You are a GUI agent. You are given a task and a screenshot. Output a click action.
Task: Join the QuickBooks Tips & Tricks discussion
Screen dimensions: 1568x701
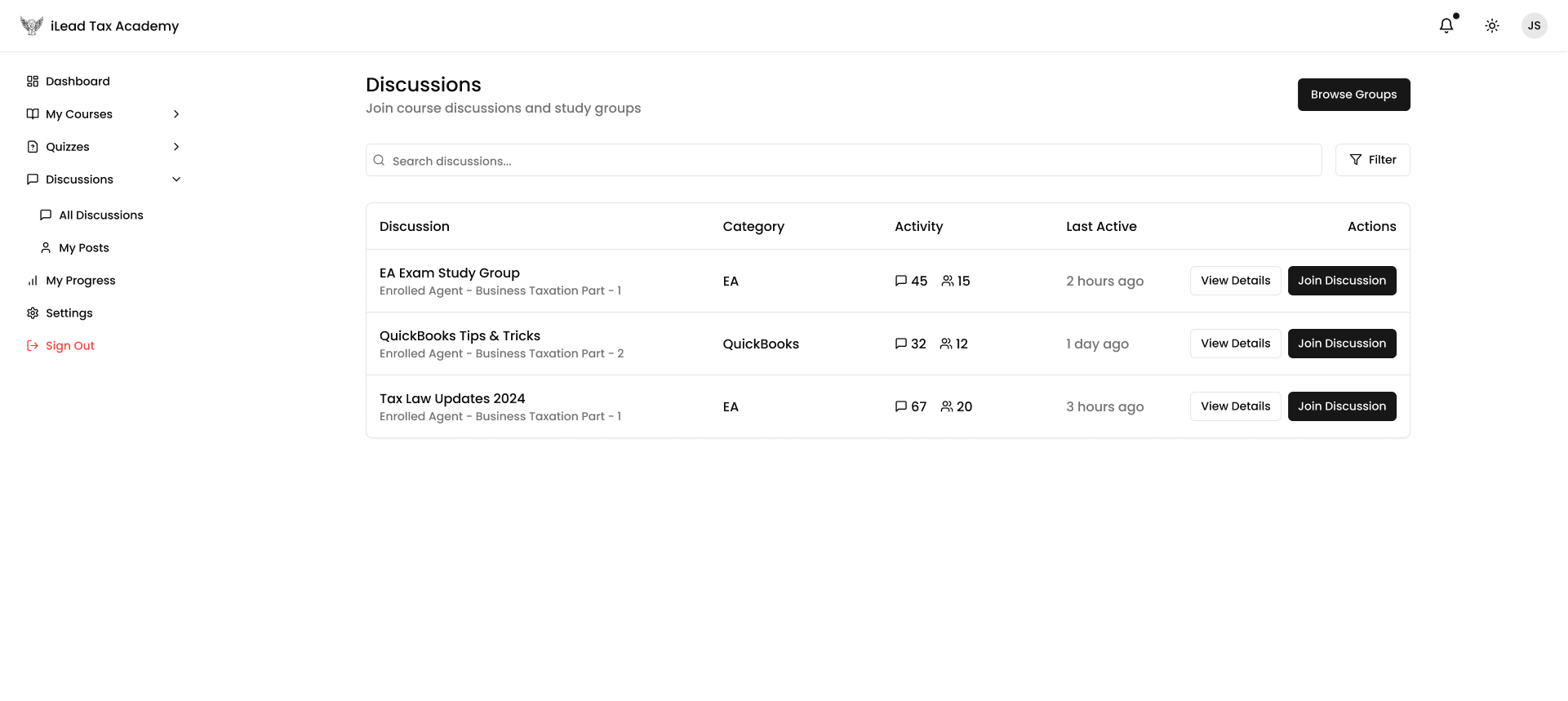point(1341,344)
